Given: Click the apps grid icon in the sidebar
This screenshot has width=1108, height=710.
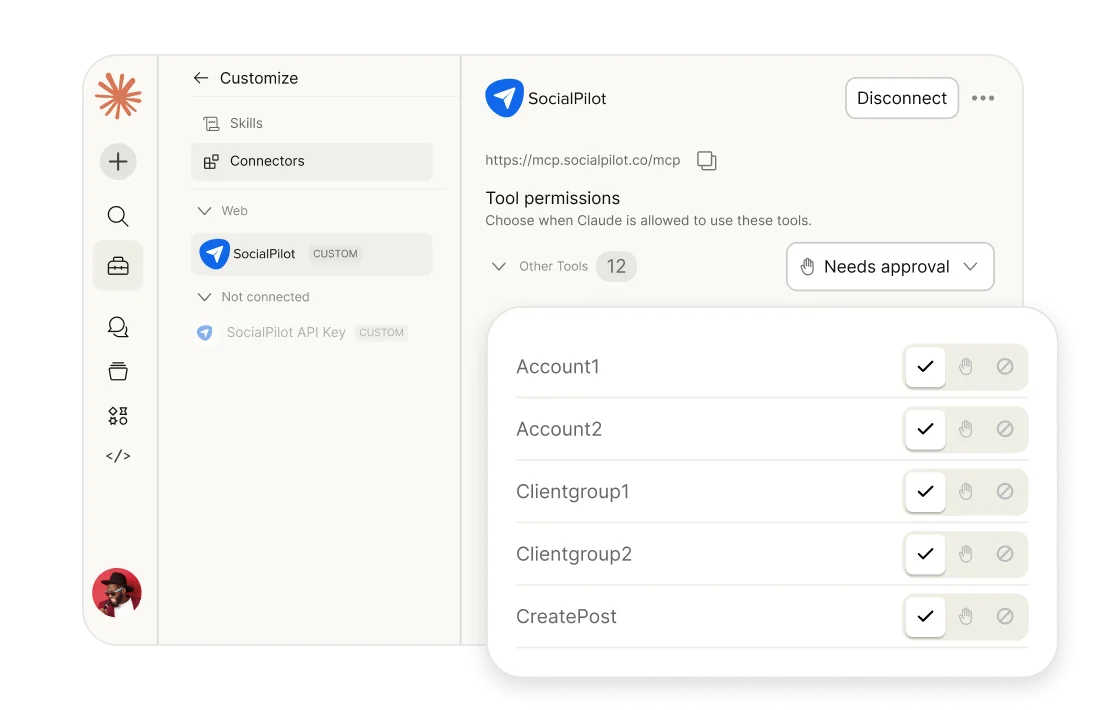Looking at the screenshot, I should (117, 415).
